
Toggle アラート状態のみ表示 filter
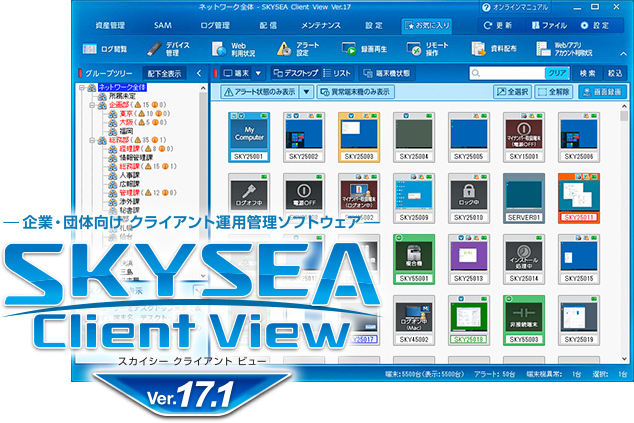pyautogui.click(x=262, y=92)
